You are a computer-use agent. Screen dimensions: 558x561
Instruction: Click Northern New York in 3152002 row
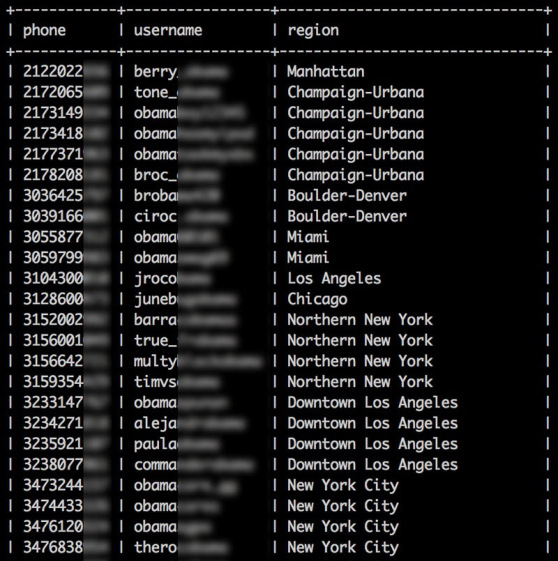[360, 319]
